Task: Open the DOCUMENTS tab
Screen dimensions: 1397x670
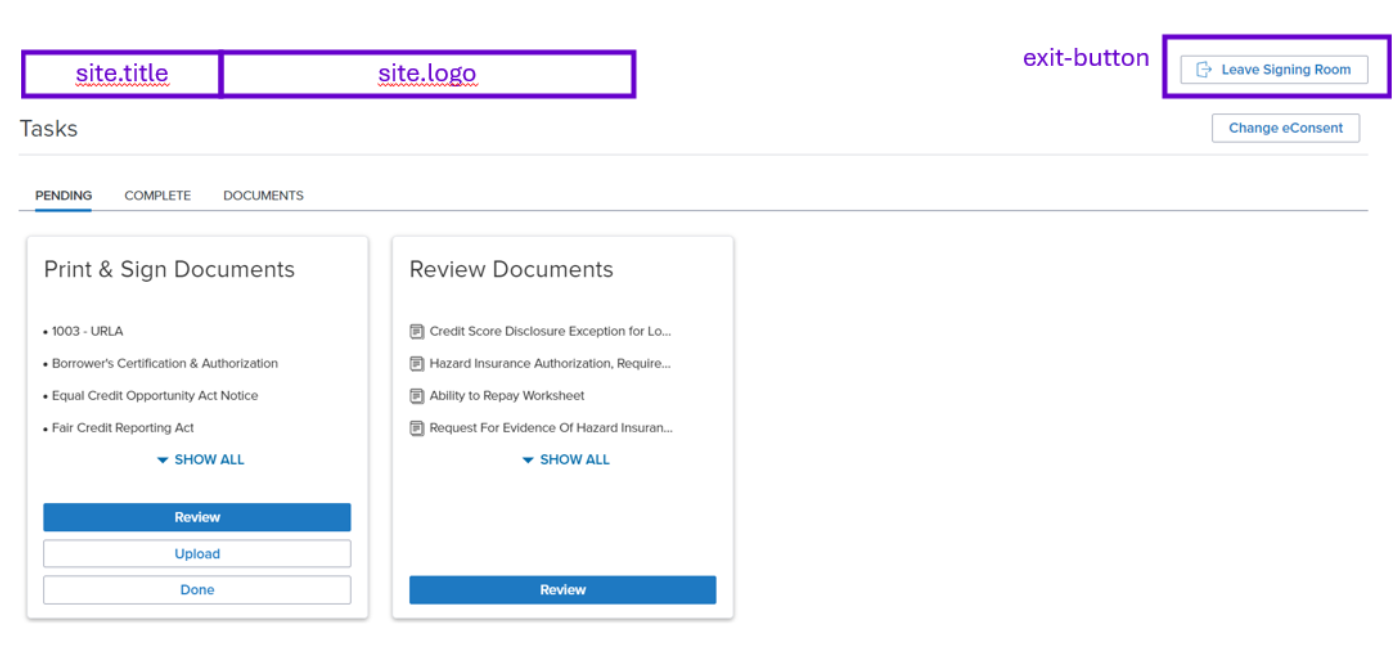Action: (x=262, y=195)
